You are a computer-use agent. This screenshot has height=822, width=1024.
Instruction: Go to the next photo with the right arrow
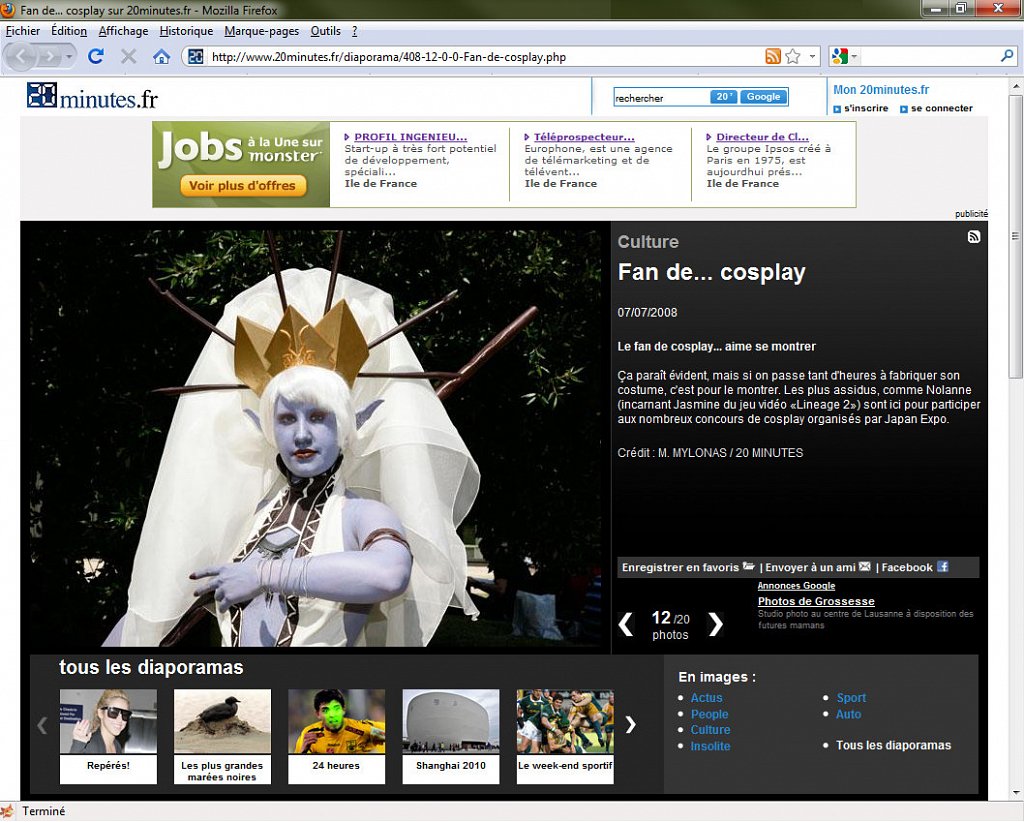coord(716,624)
